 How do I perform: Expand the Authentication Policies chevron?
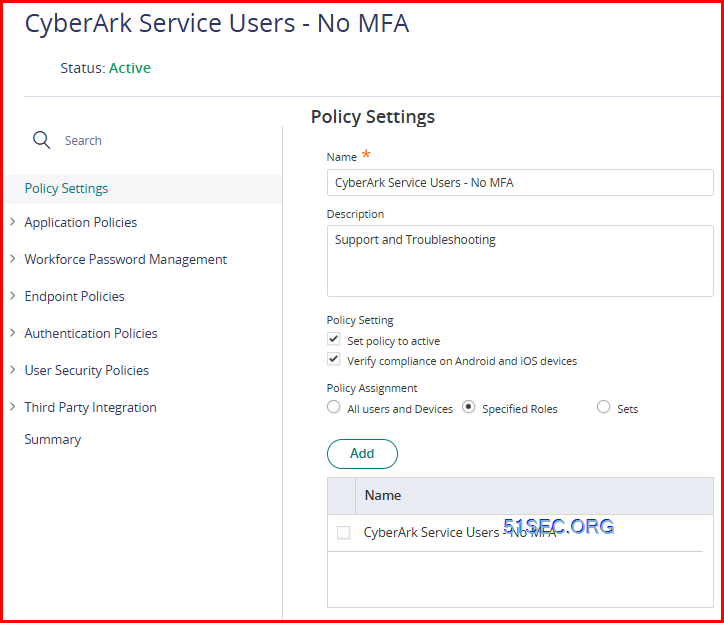pyautogui.click(x=13, y=333)
